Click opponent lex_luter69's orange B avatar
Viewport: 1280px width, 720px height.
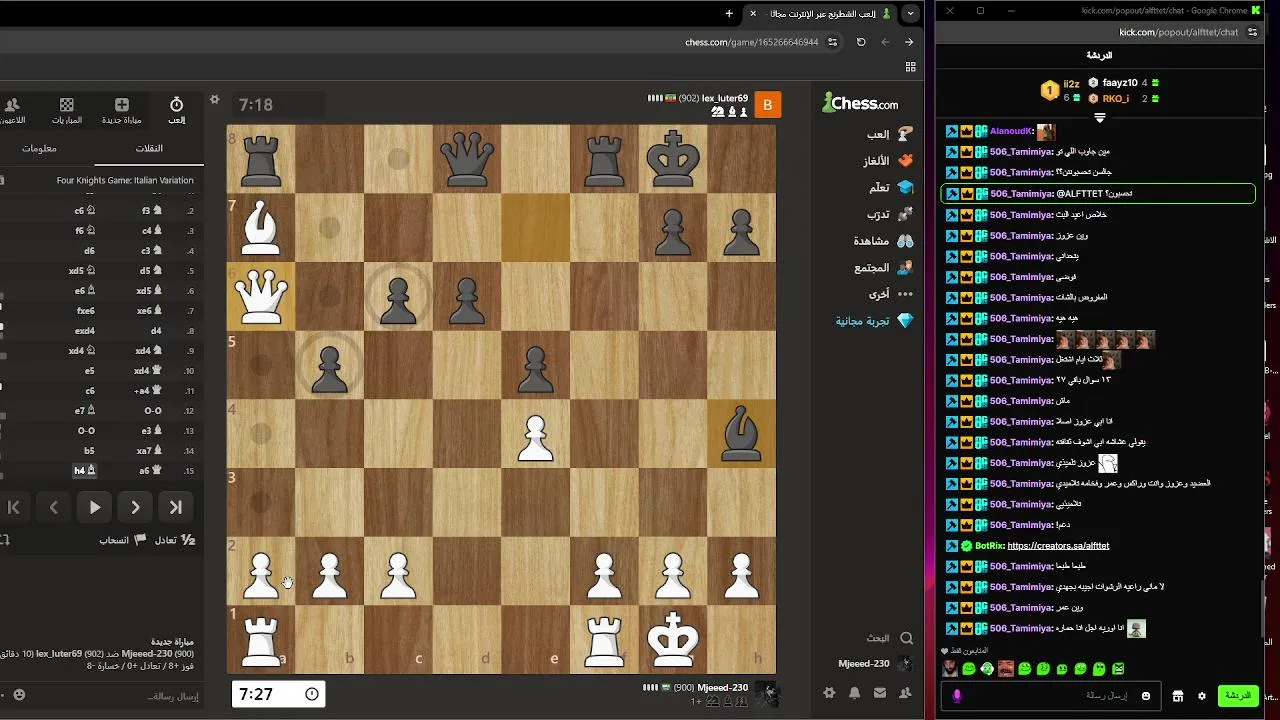[x=768, y=105]
